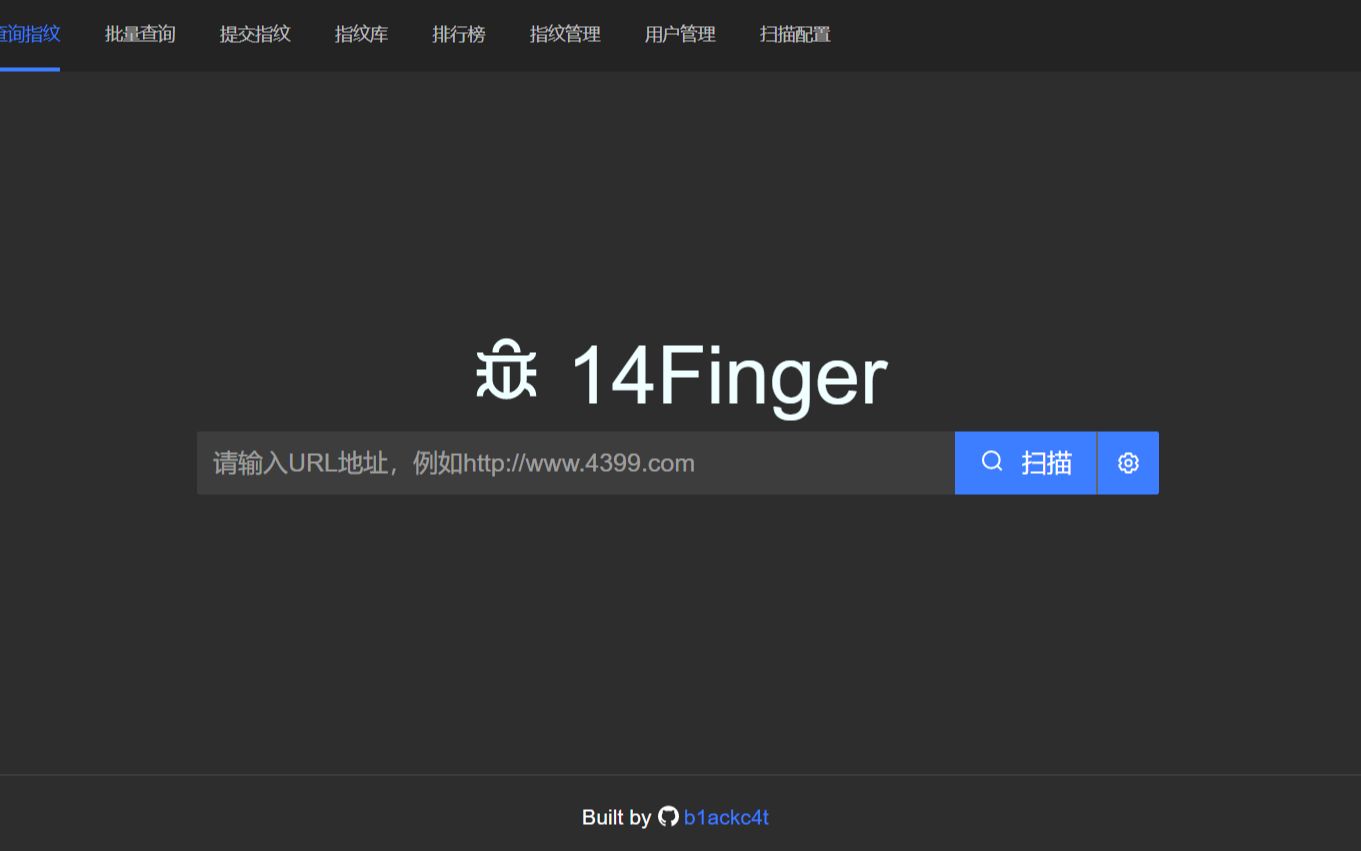
Task: Switch to the 批量查询 tab
Action: tap(140, 34)
